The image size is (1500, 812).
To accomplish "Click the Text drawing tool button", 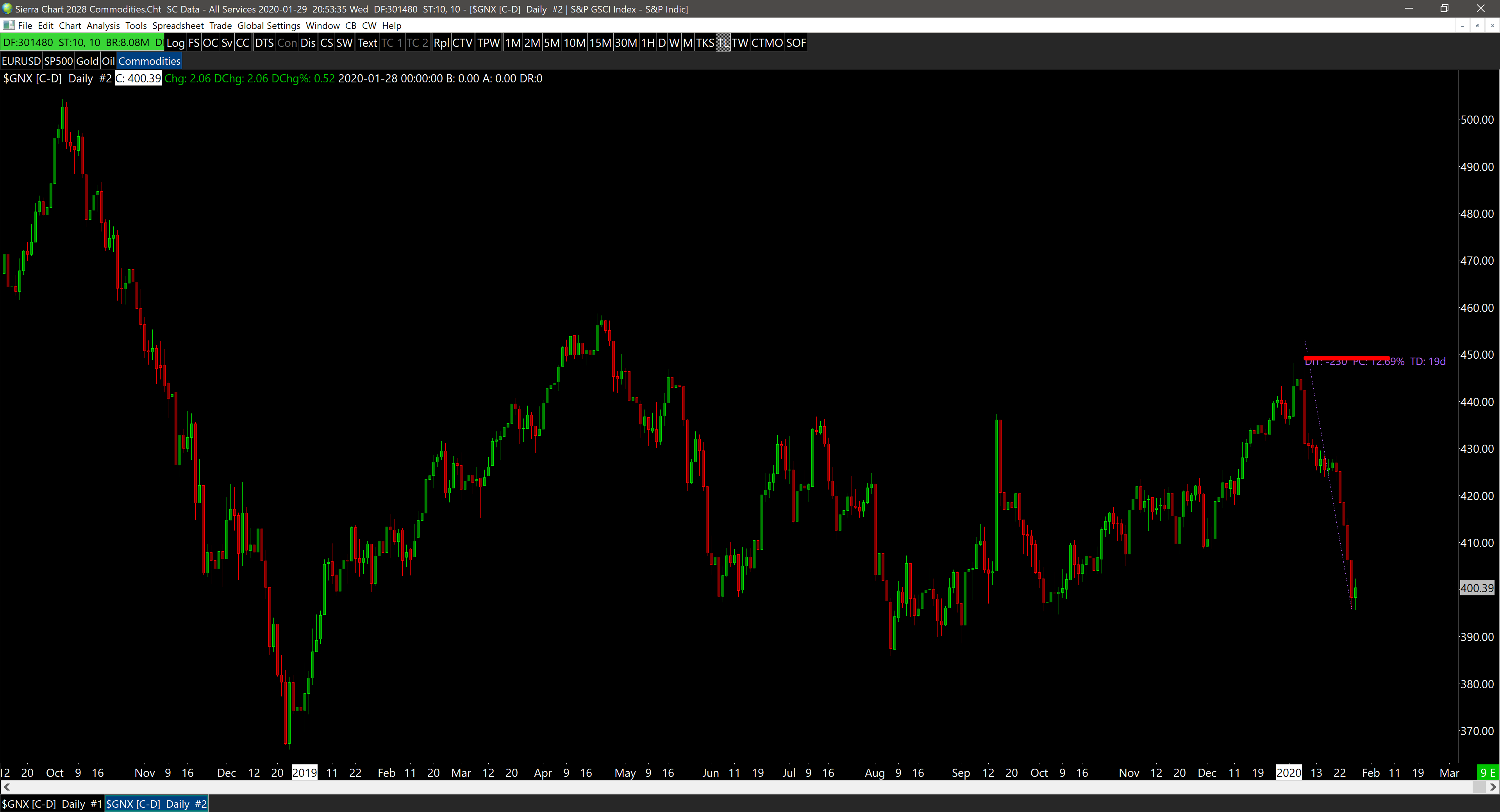I will (367, 43).
